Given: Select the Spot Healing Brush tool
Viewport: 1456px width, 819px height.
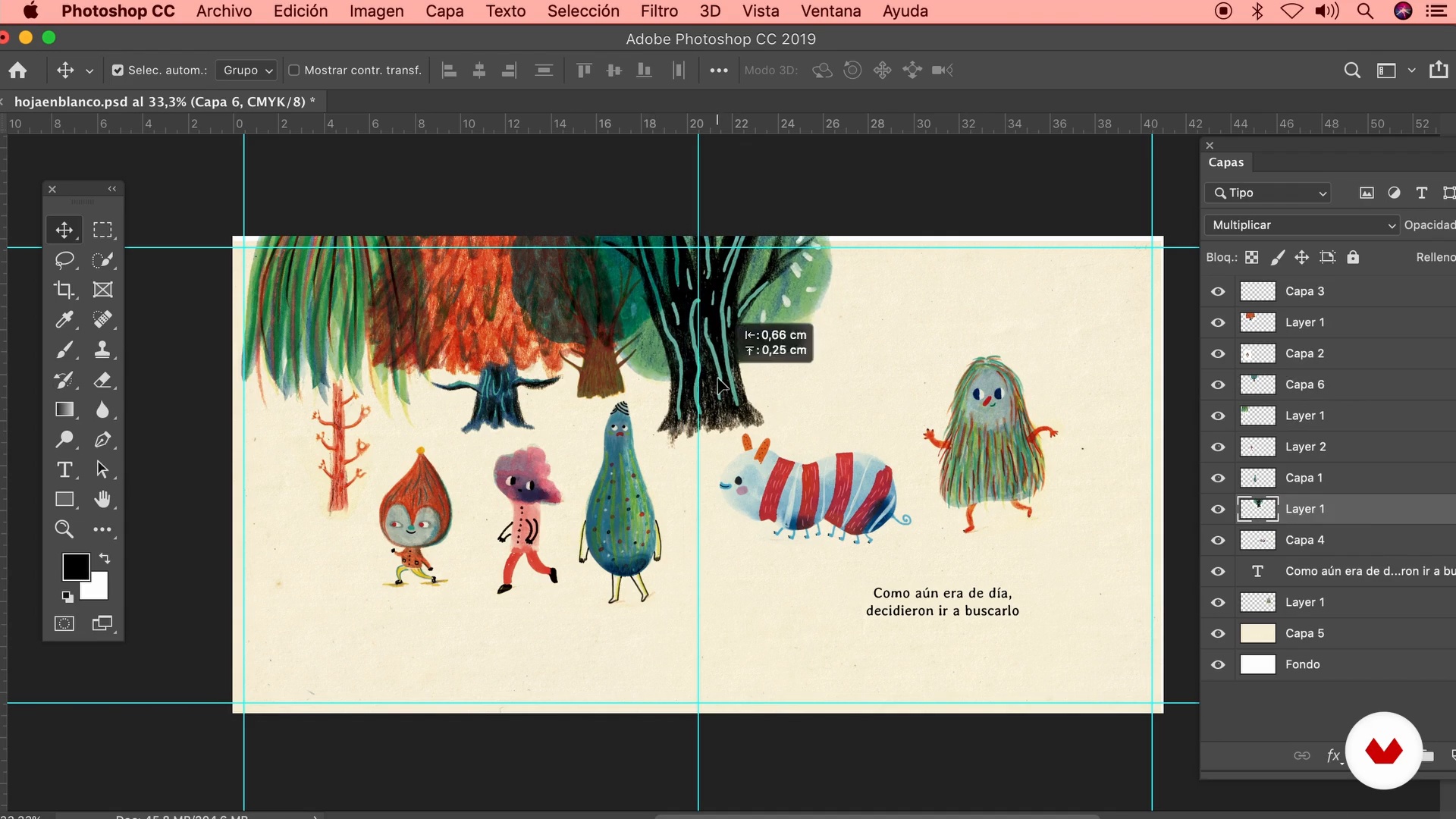Looking at the screenshot, I should point(102,319).
